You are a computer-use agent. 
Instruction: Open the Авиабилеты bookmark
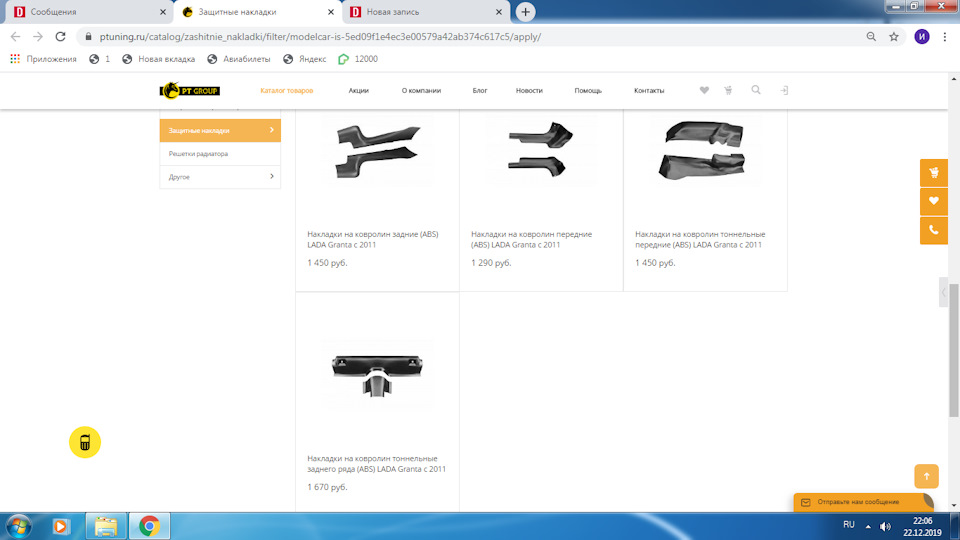point(239,59)
